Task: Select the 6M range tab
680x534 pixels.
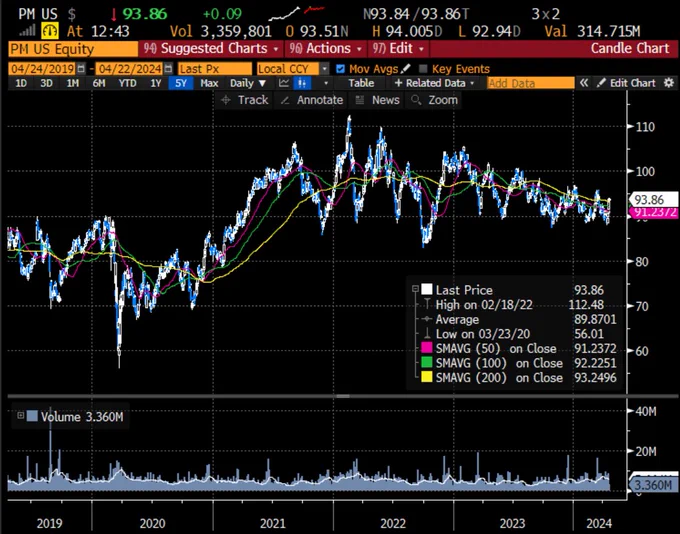Action: (x=99, y=83)
